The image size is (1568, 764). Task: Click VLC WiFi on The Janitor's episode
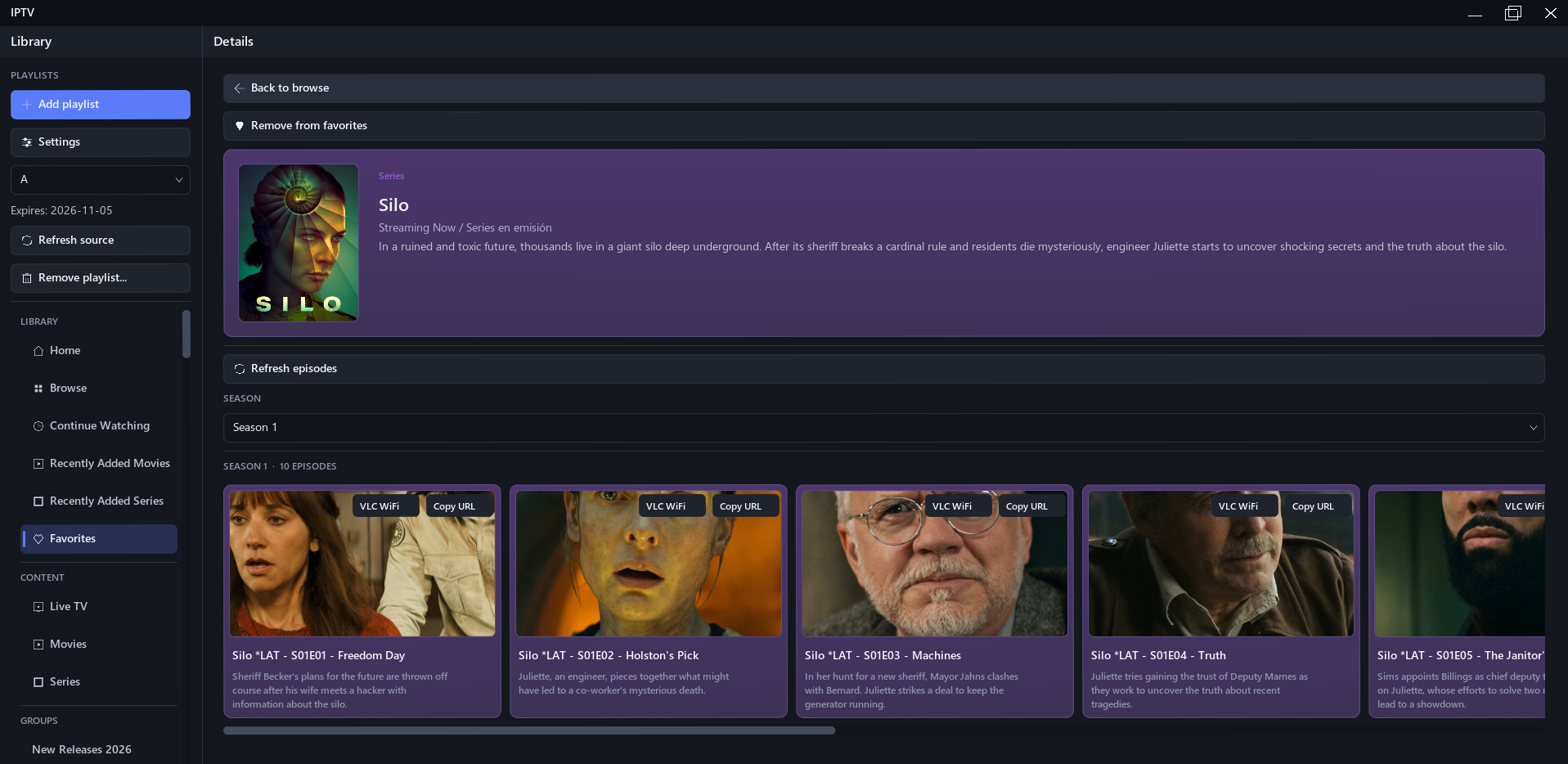[1521, 506]
